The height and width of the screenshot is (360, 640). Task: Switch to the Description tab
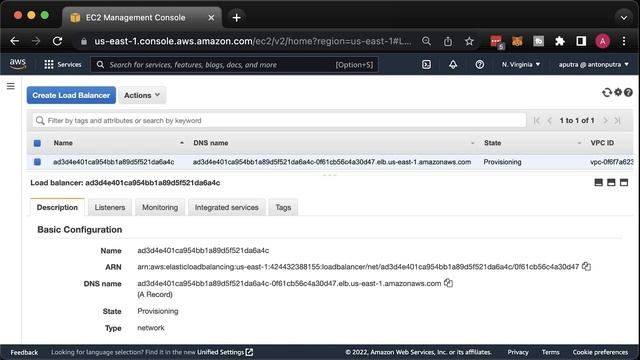pyautogui.click(x=57, y=207)
